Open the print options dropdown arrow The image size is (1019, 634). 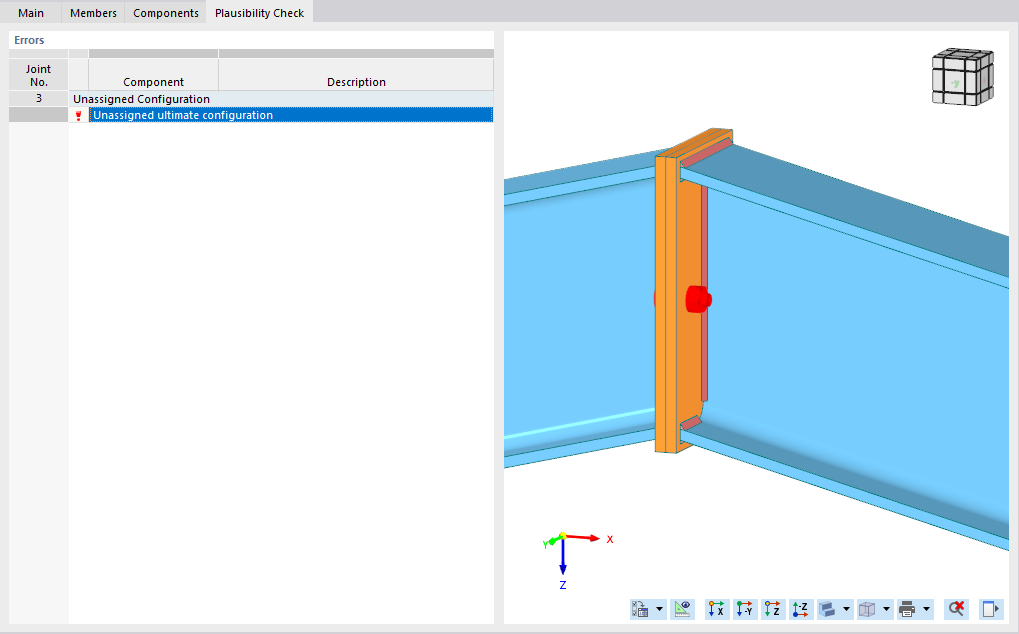pyautogui.click(x=927, y=609)
